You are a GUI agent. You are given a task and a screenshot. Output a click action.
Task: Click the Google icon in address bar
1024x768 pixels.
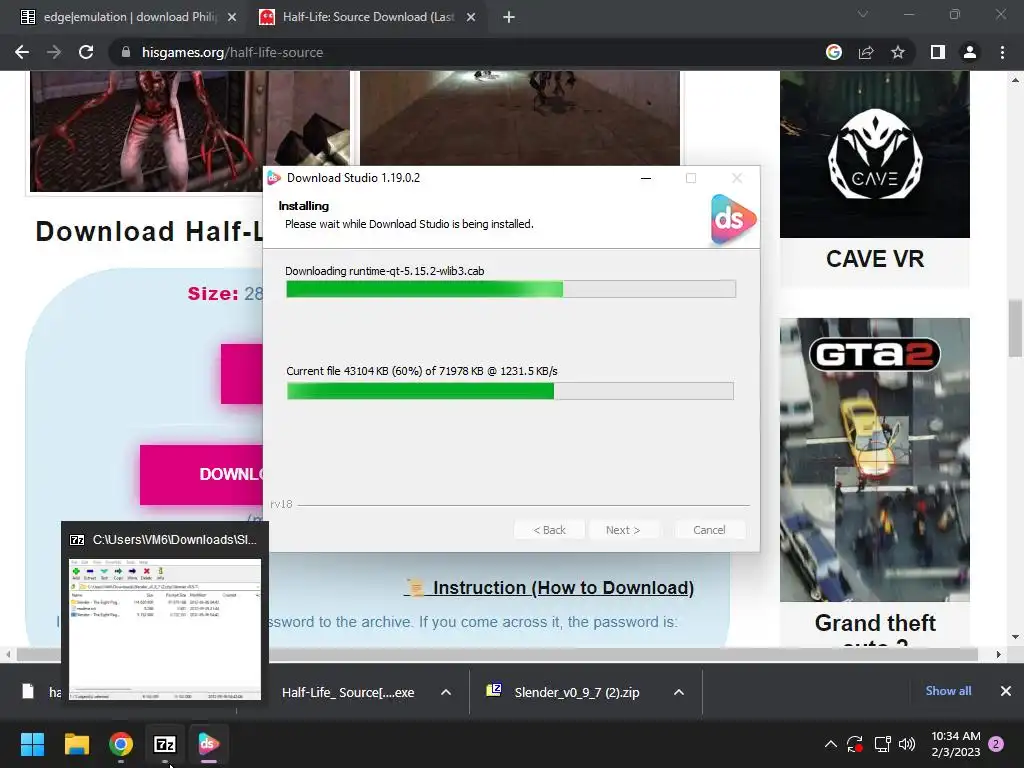[x=833, y=52]
